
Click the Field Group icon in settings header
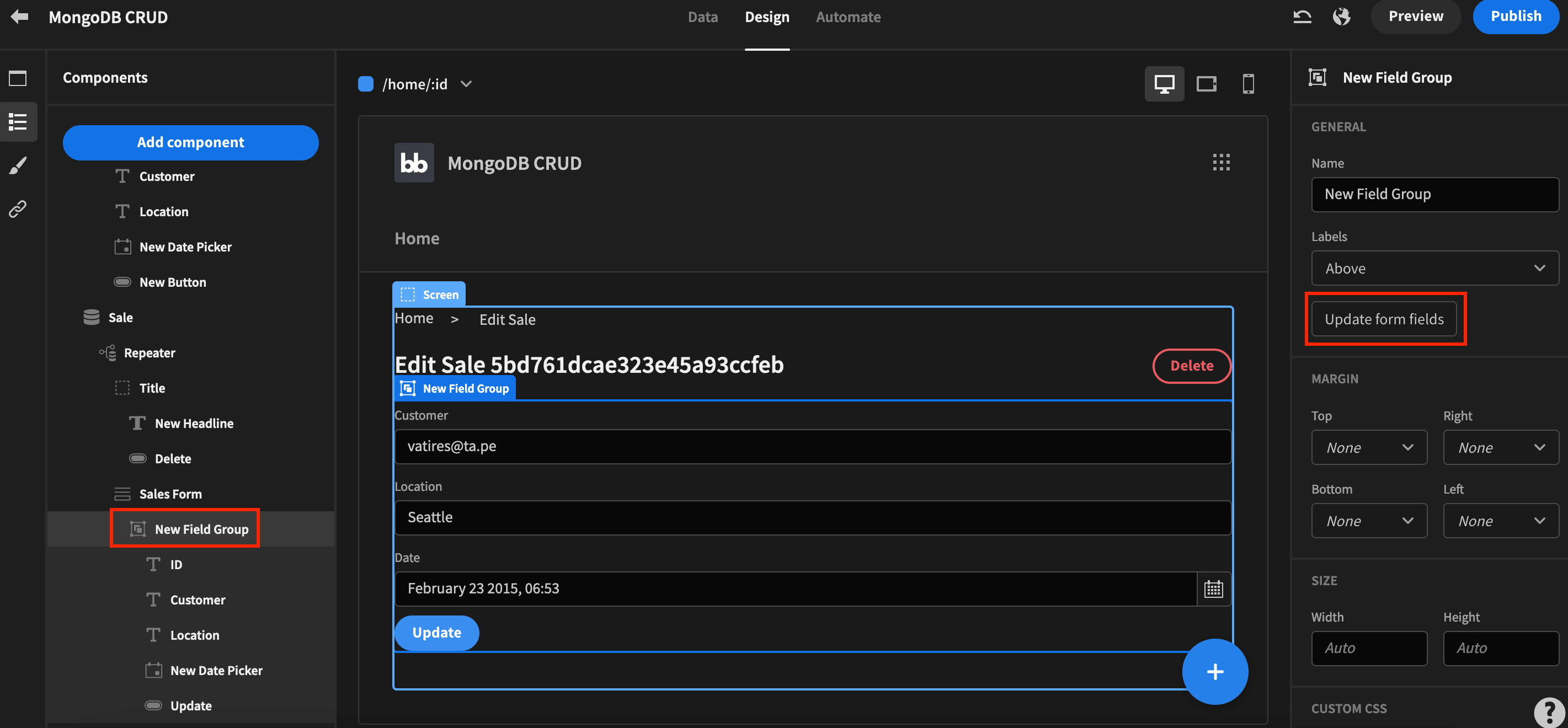pyautogui.click(x=1317, y=77)
